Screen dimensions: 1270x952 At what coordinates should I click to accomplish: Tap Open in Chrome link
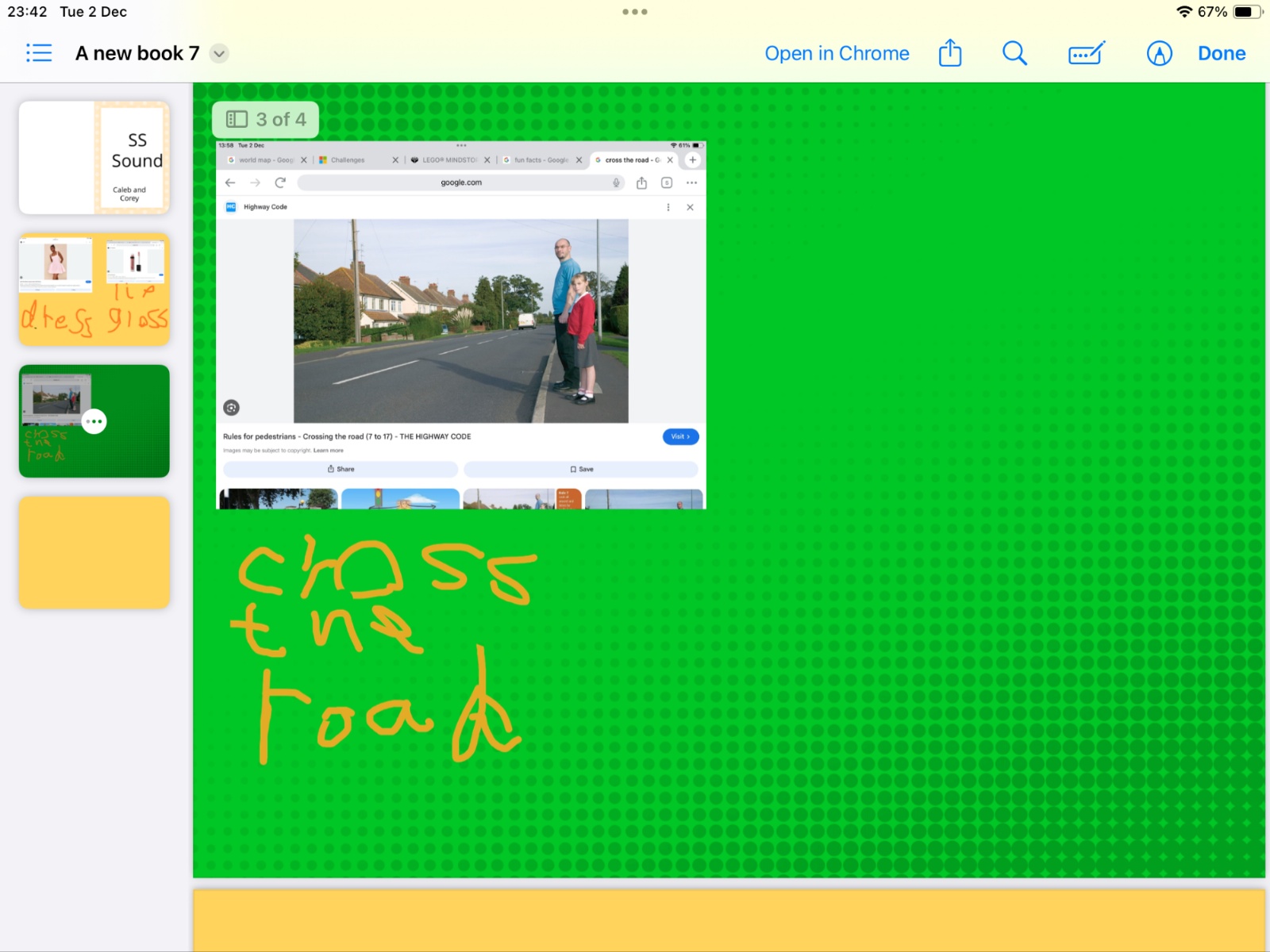837,53
